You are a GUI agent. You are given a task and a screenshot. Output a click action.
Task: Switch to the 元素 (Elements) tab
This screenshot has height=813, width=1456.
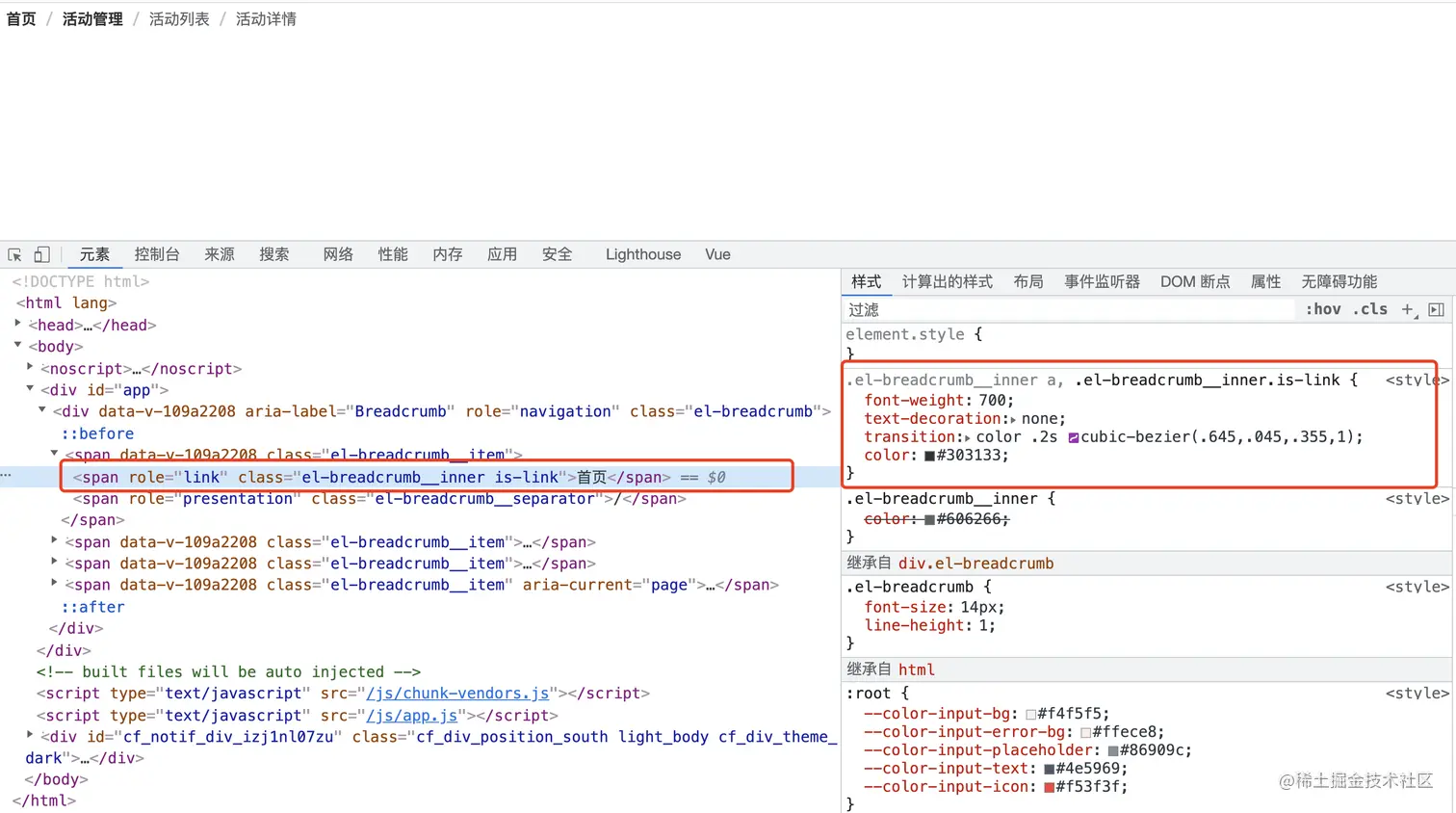[94, 254]
